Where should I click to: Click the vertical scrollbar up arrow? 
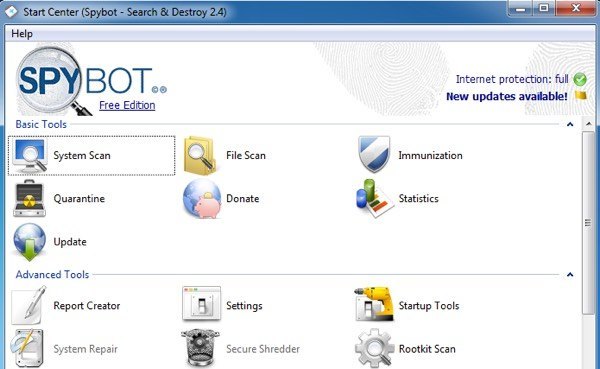[x=589, y=124]
